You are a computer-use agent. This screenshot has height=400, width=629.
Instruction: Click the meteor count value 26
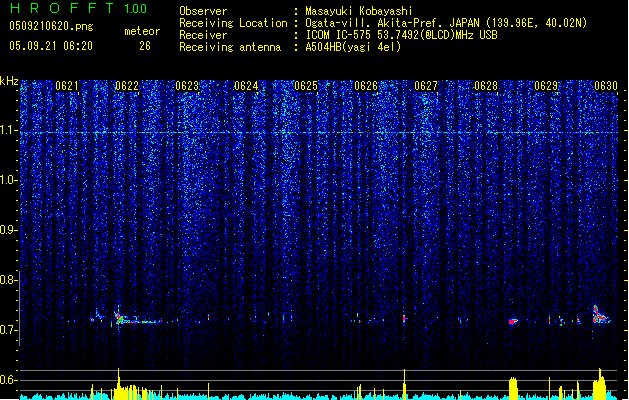coord(145,46)
